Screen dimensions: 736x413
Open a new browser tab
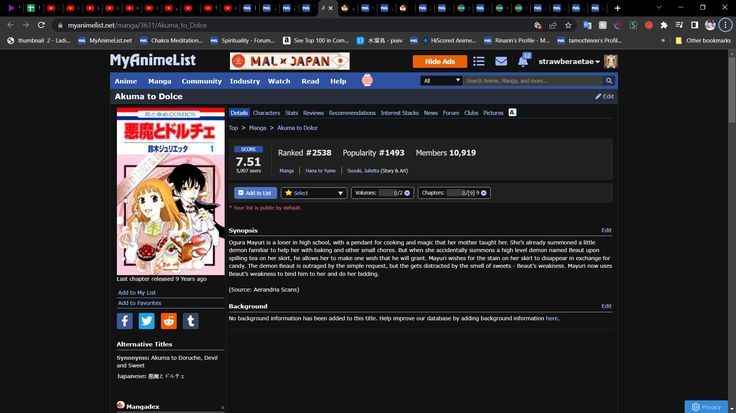coord(617,8)
